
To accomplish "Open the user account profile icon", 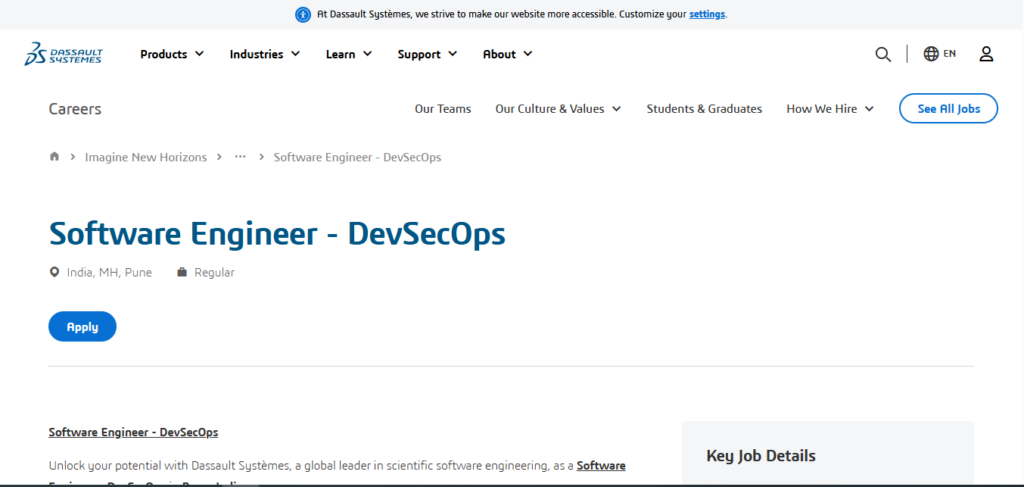I will [x=986, y=54].
